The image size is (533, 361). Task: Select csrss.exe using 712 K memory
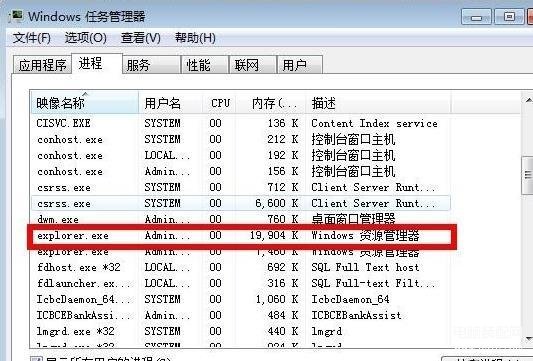(241, 187)
